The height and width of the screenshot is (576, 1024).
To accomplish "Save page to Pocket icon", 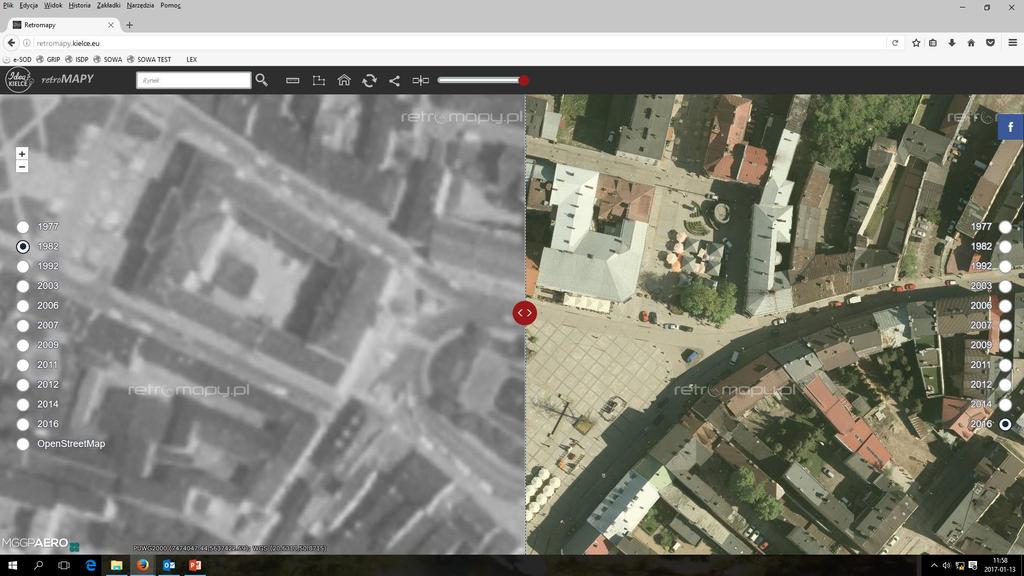I will (x=990, y=43).
